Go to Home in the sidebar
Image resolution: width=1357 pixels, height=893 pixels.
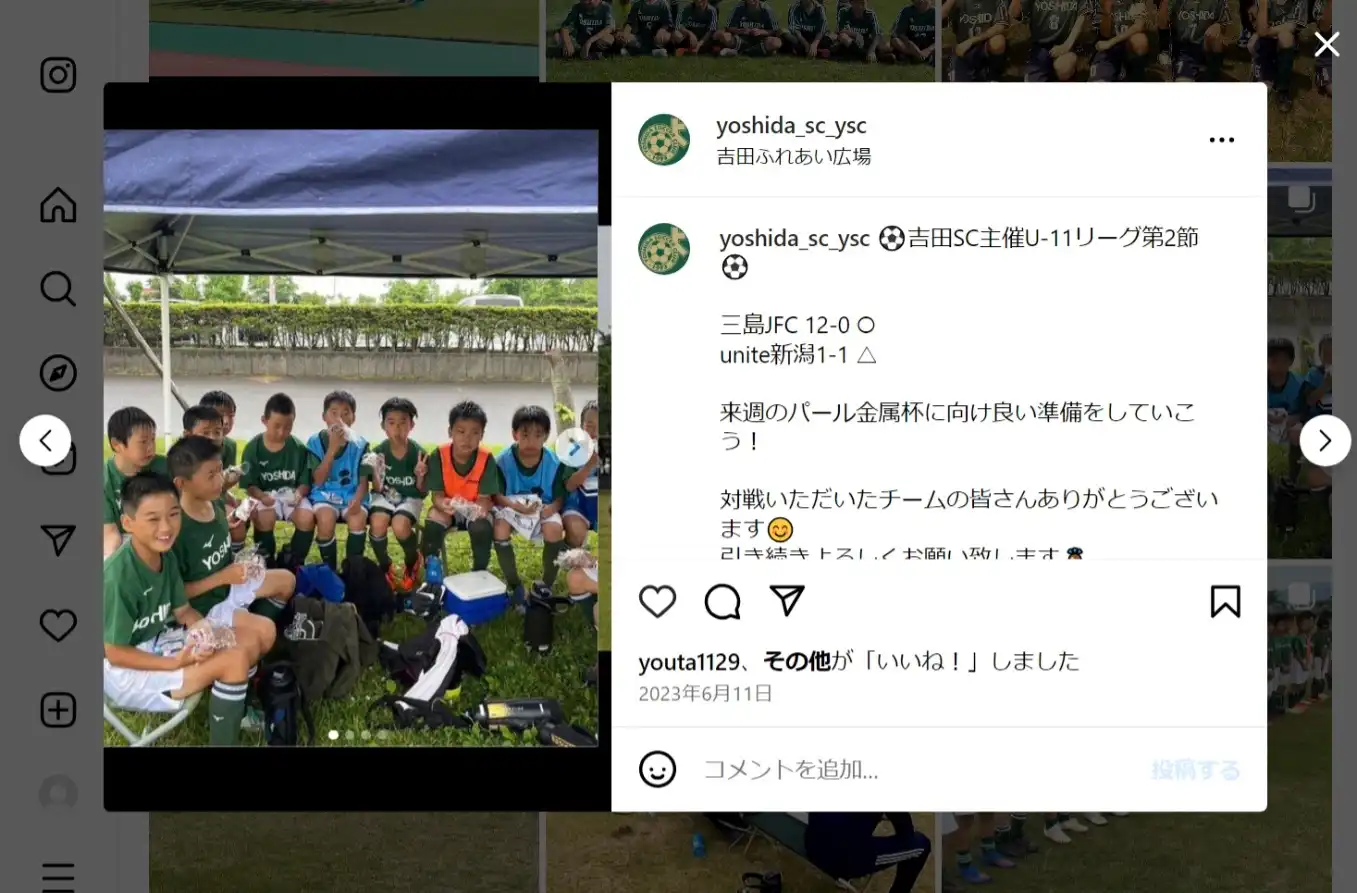point(58,205)
